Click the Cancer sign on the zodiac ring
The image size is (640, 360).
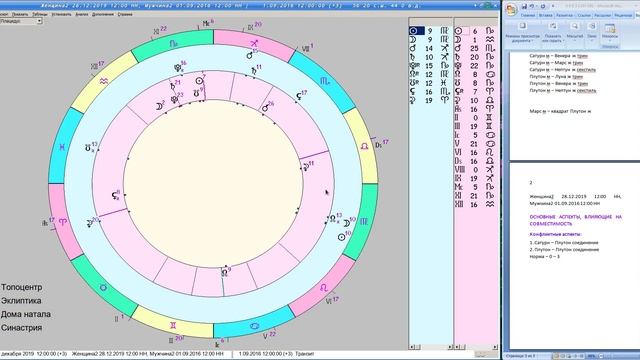[x=254, y=325]
